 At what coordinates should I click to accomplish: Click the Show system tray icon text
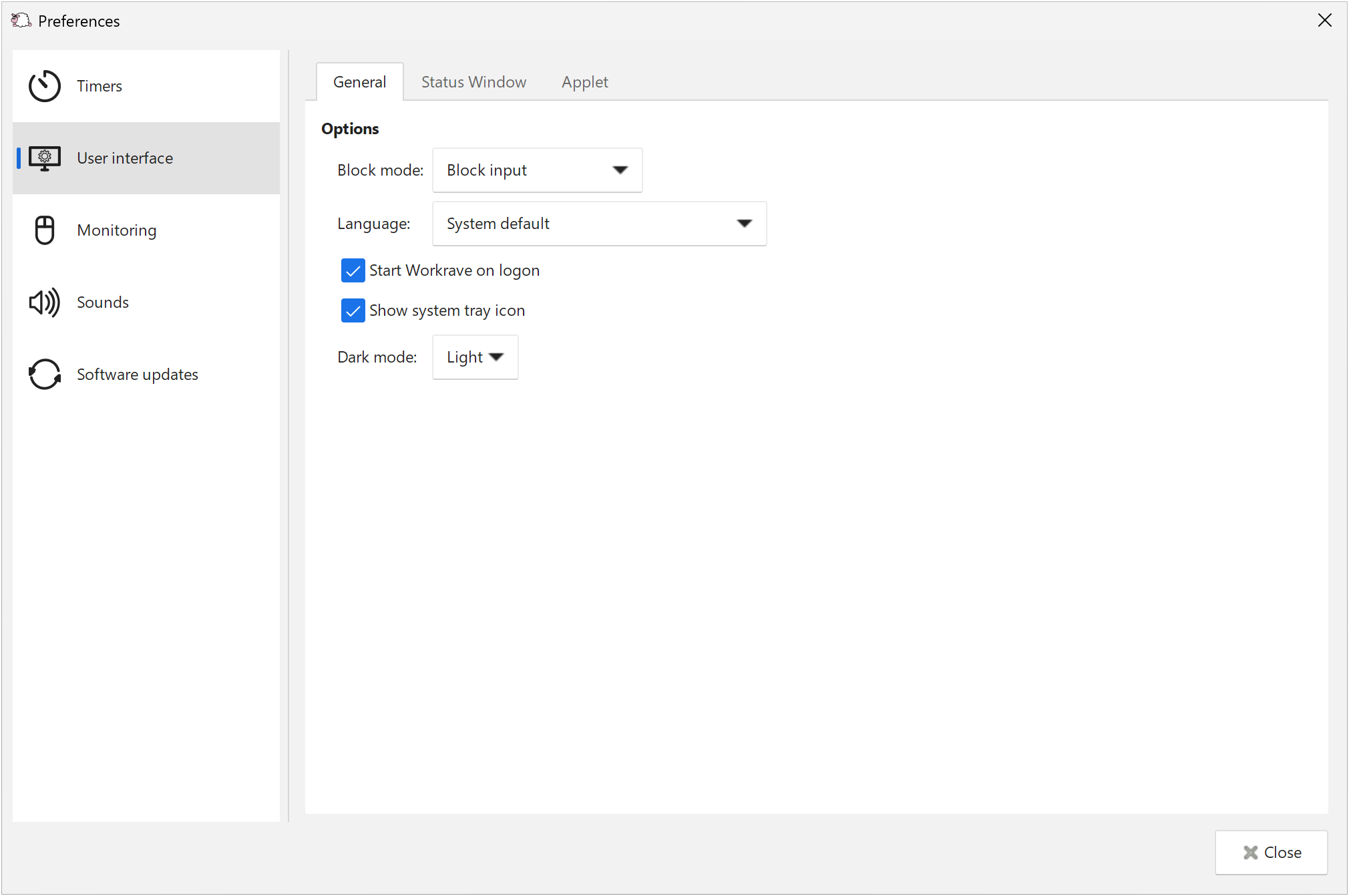tap(447, 310)
